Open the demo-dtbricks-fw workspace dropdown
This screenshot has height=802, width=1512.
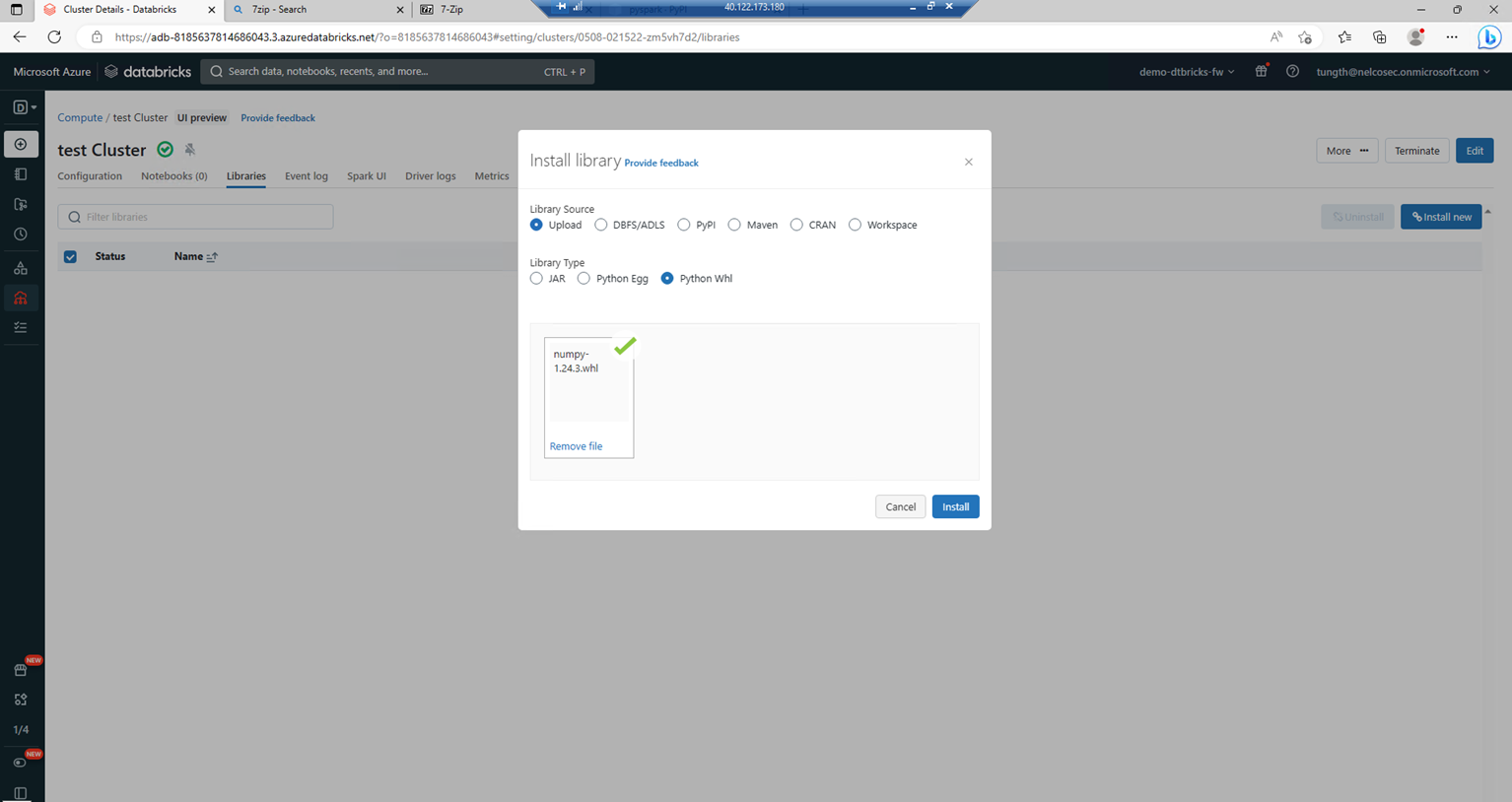pyautogui.click(x=1187, y=72)
